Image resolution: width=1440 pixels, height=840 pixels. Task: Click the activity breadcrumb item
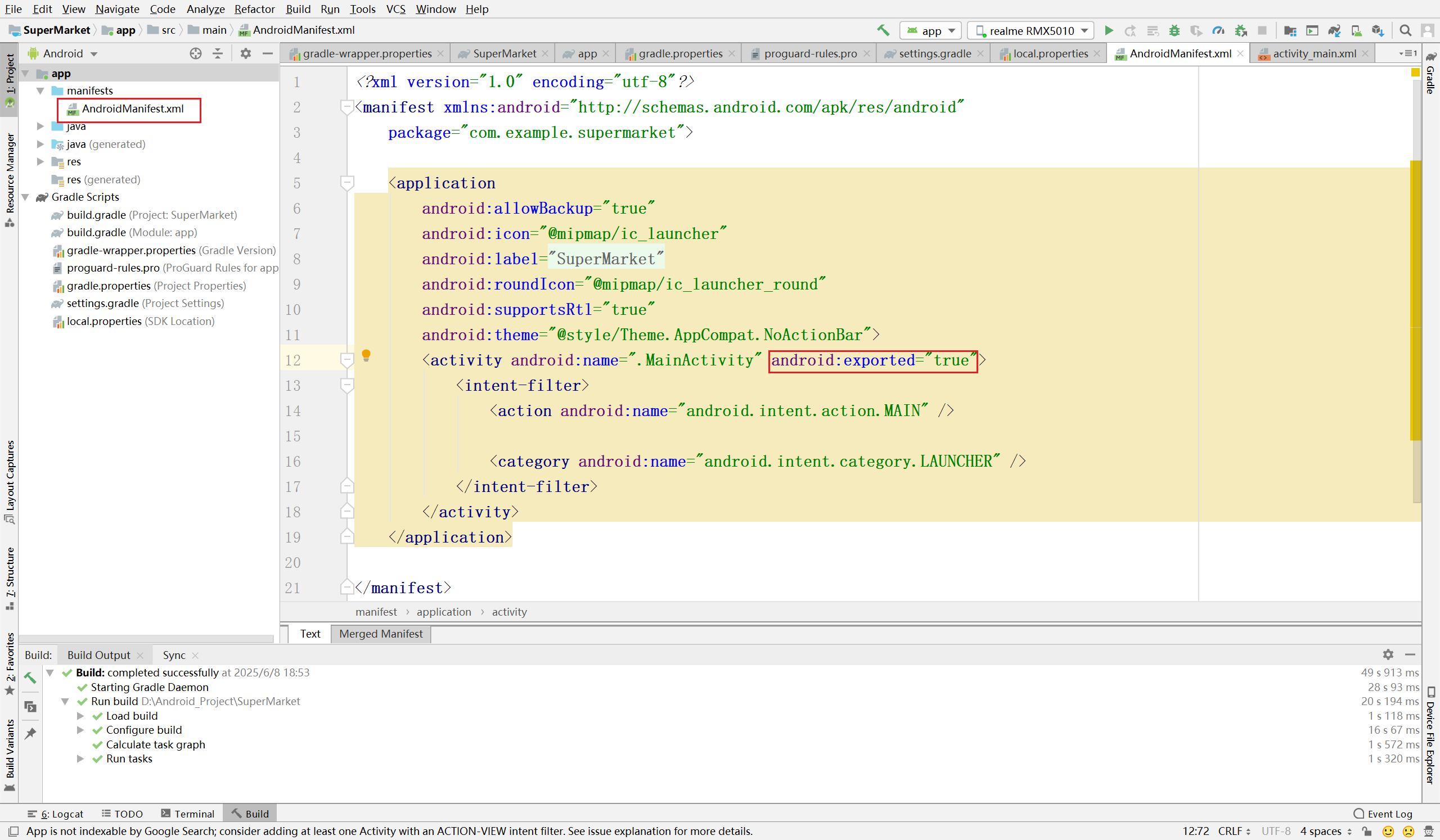(x=509, y=612)
